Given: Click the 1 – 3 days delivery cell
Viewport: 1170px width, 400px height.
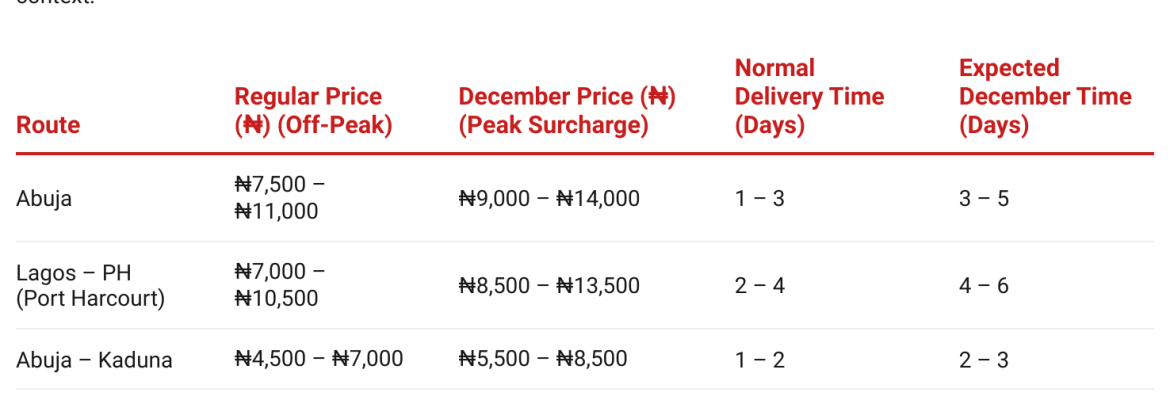Looking at the screenshot, I should (760, 198).
